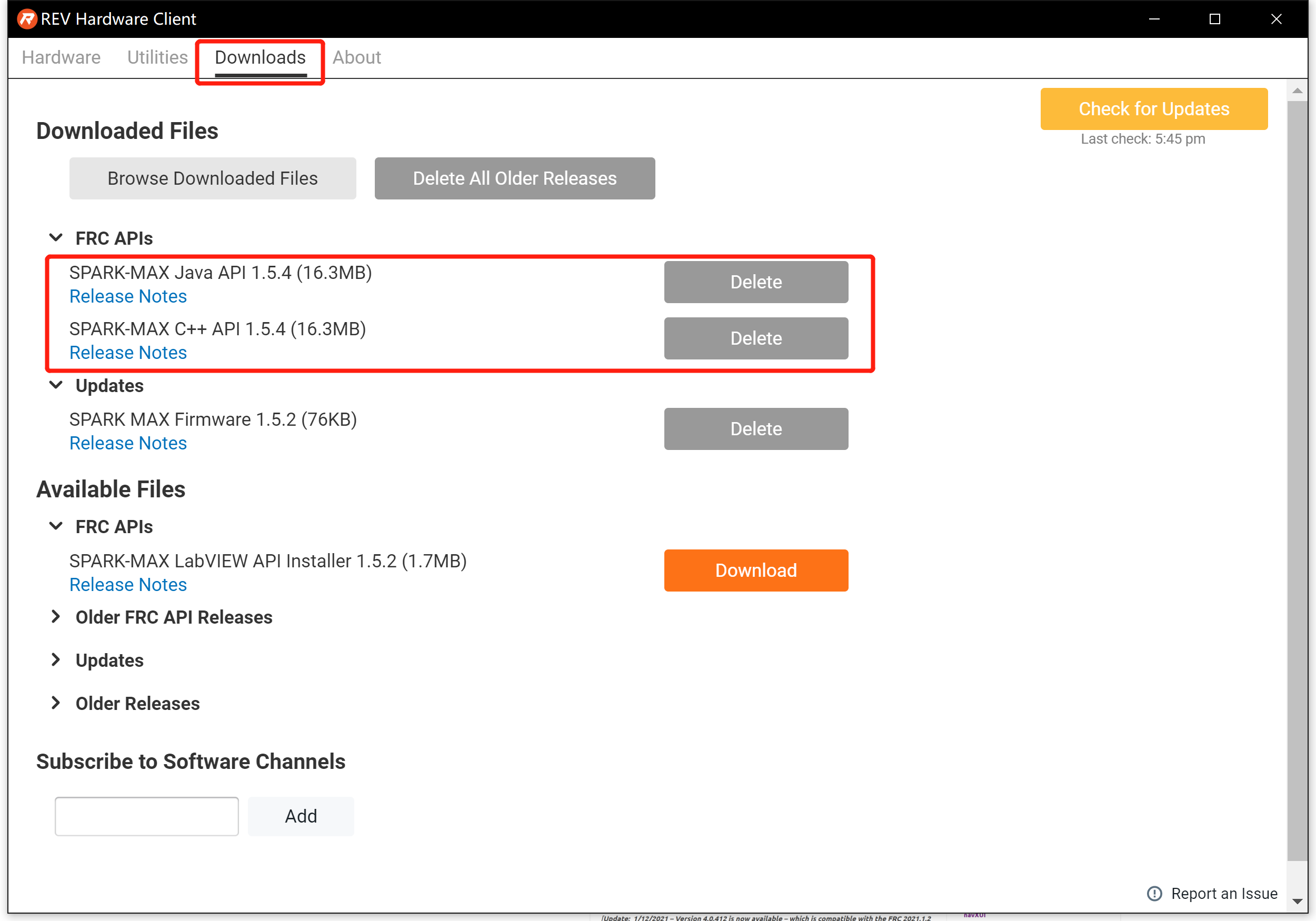Viewport: 1316px width, 921px height.
Task: Click Check for Updates button
Action: [x=1154, y=109]
